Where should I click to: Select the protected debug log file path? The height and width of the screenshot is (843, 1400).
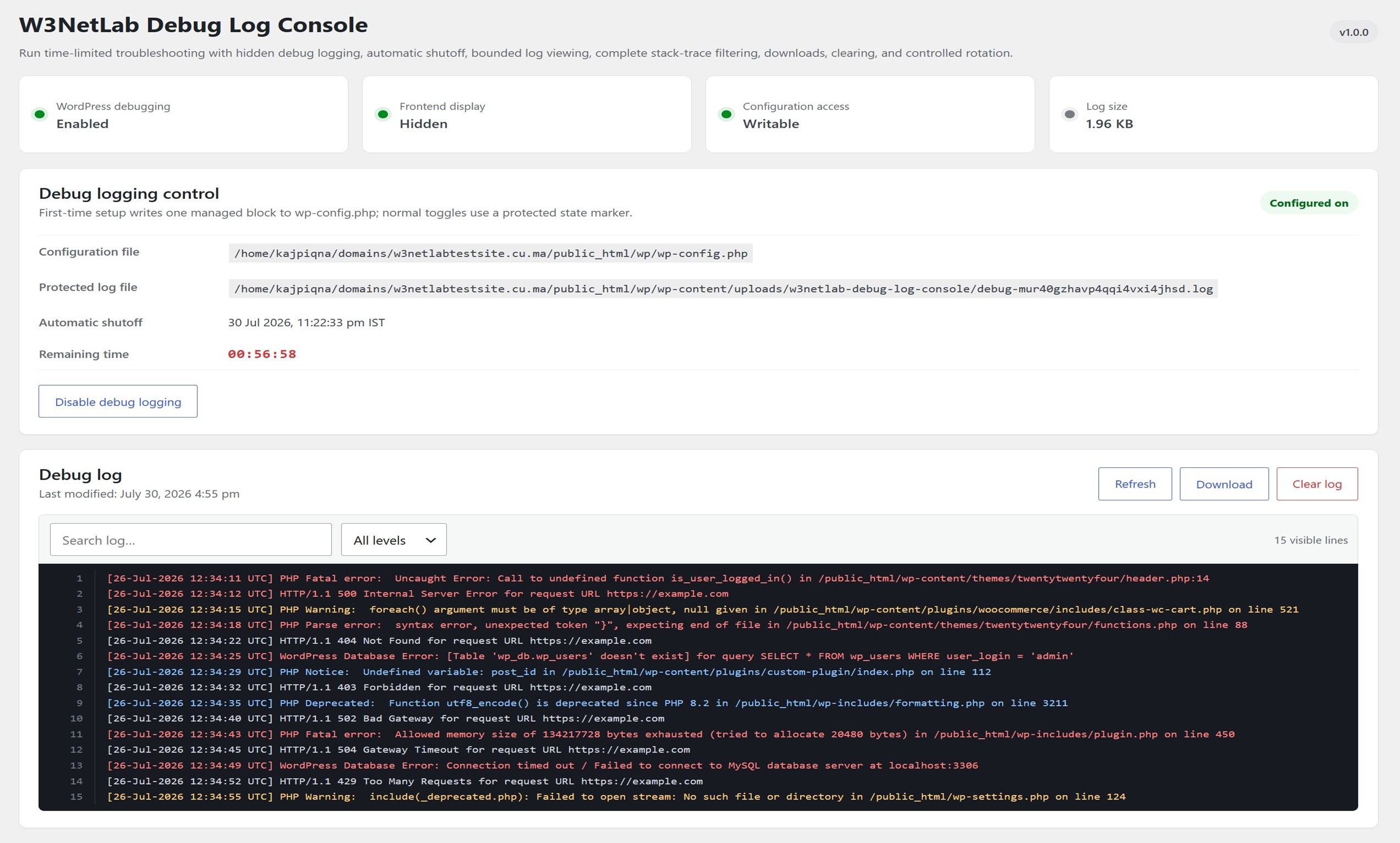(723, 288)
